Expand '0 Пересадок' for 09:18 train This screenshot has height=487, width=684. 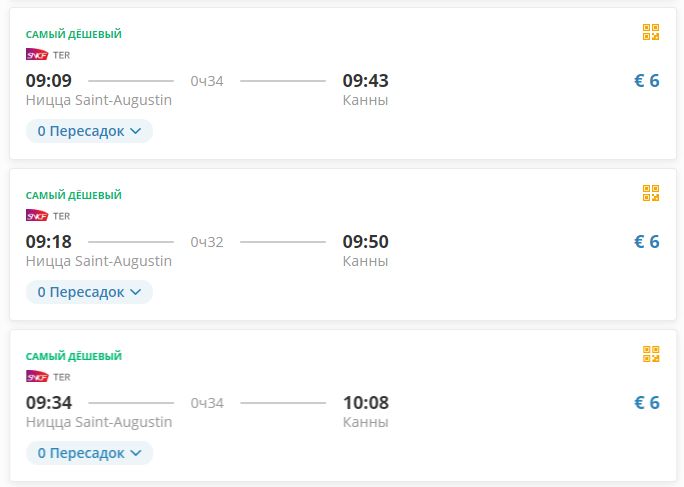click(89, 292)
